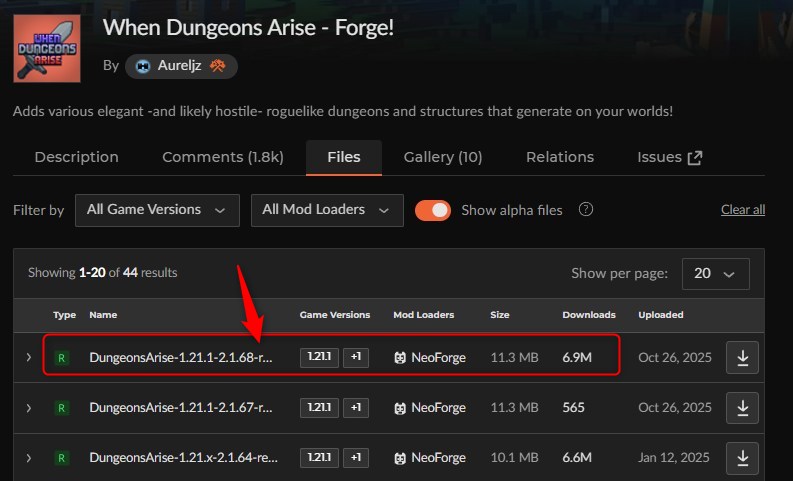Click the 1.21.1 version tag for 2.1.68
This screenshot has height=481, width=793.
pyautogui.click(x=319, y=358)
